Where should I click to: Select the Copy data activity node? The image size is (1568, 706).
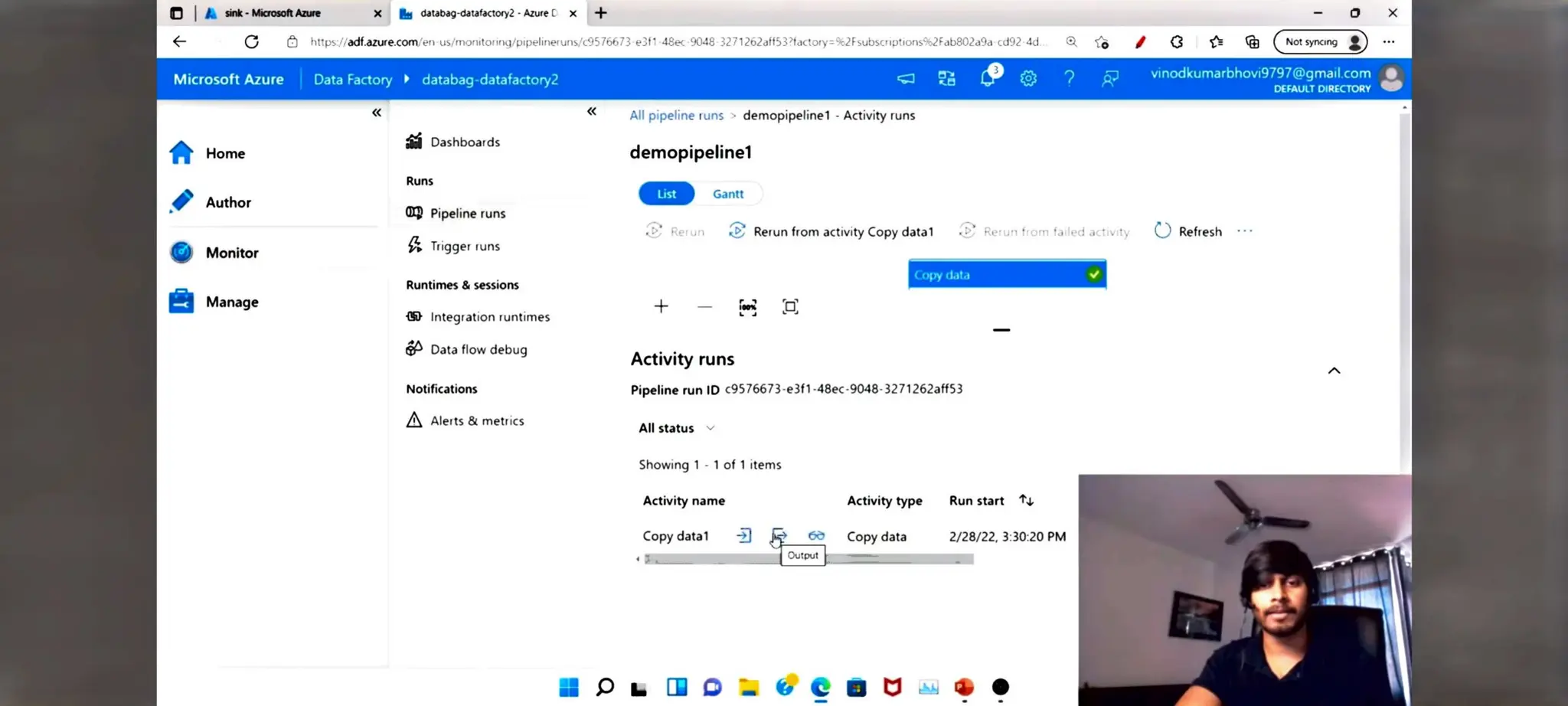[1007, 274]
